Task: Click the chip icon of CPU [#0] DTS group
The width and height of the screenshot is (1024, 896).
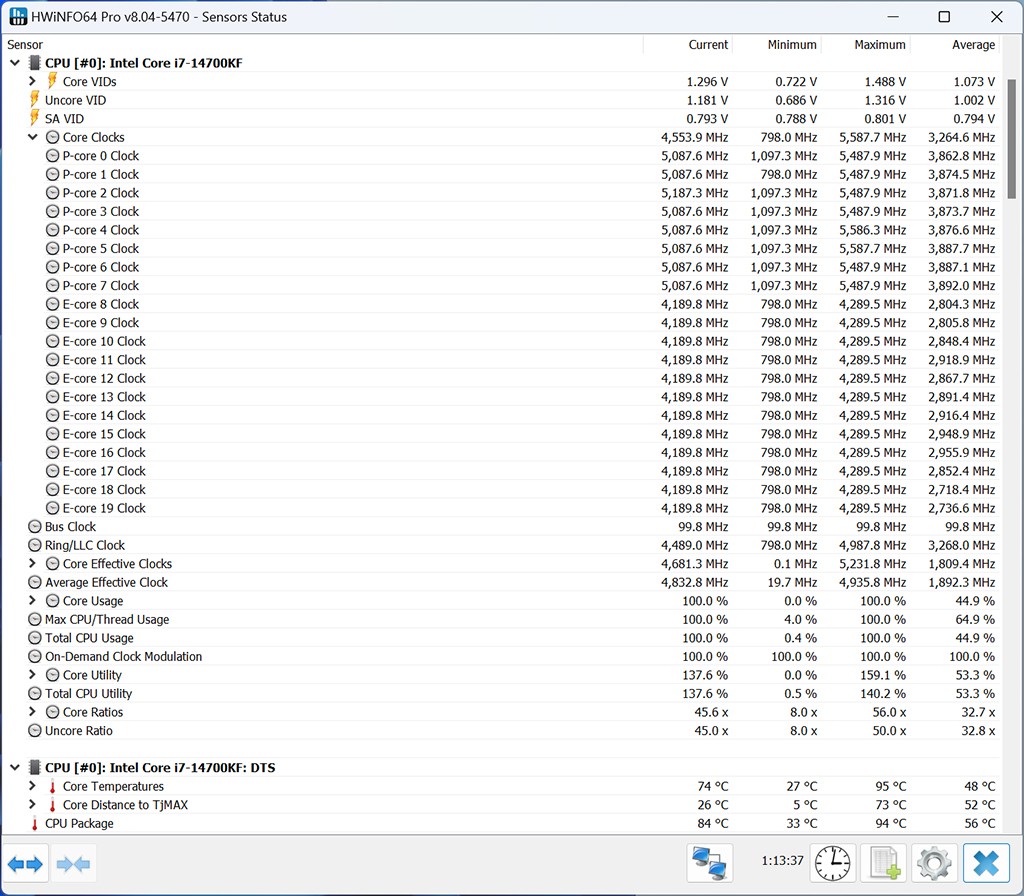Action: click(x=35, y=767)
